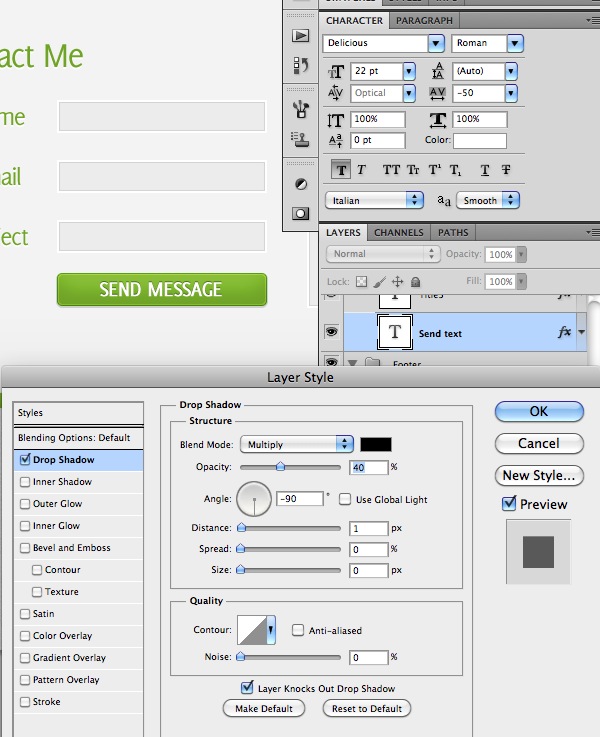
Task: Open Layers panel options menu icon
Action: coord(593,232)
